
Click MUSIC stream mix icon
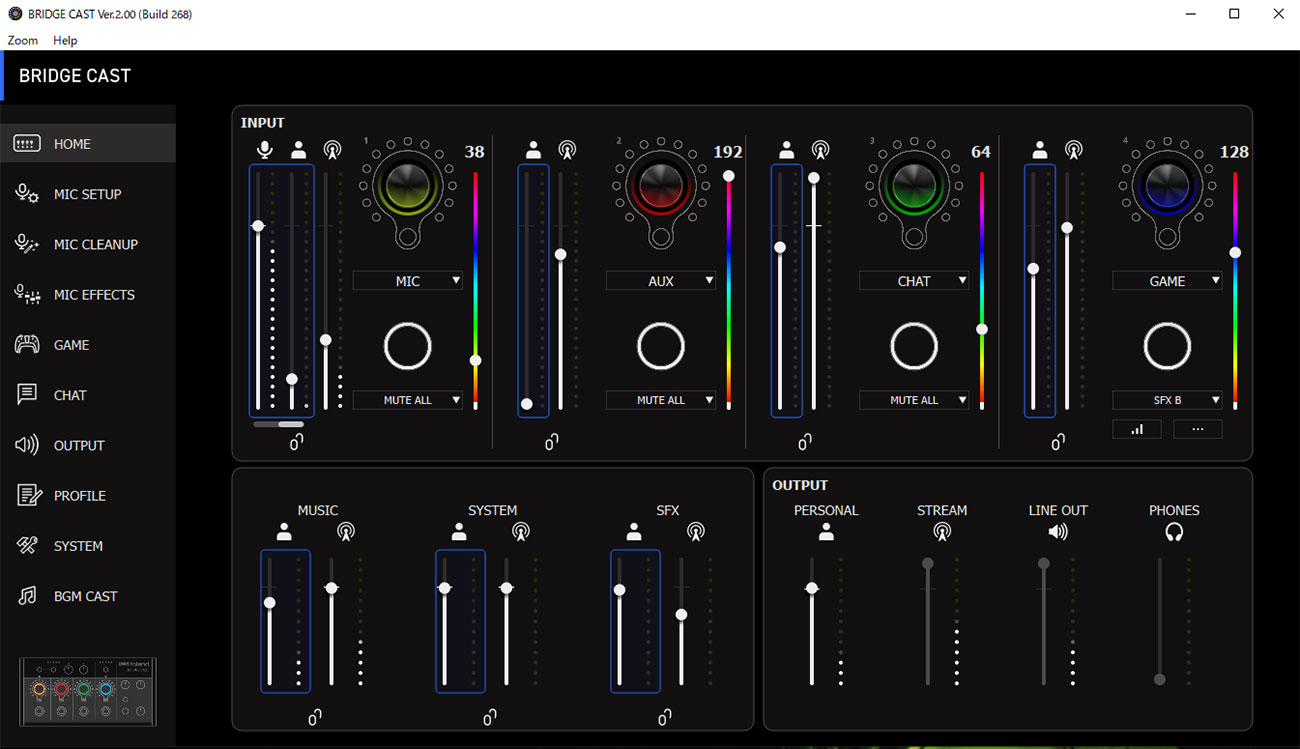click(x=346, y=532)
